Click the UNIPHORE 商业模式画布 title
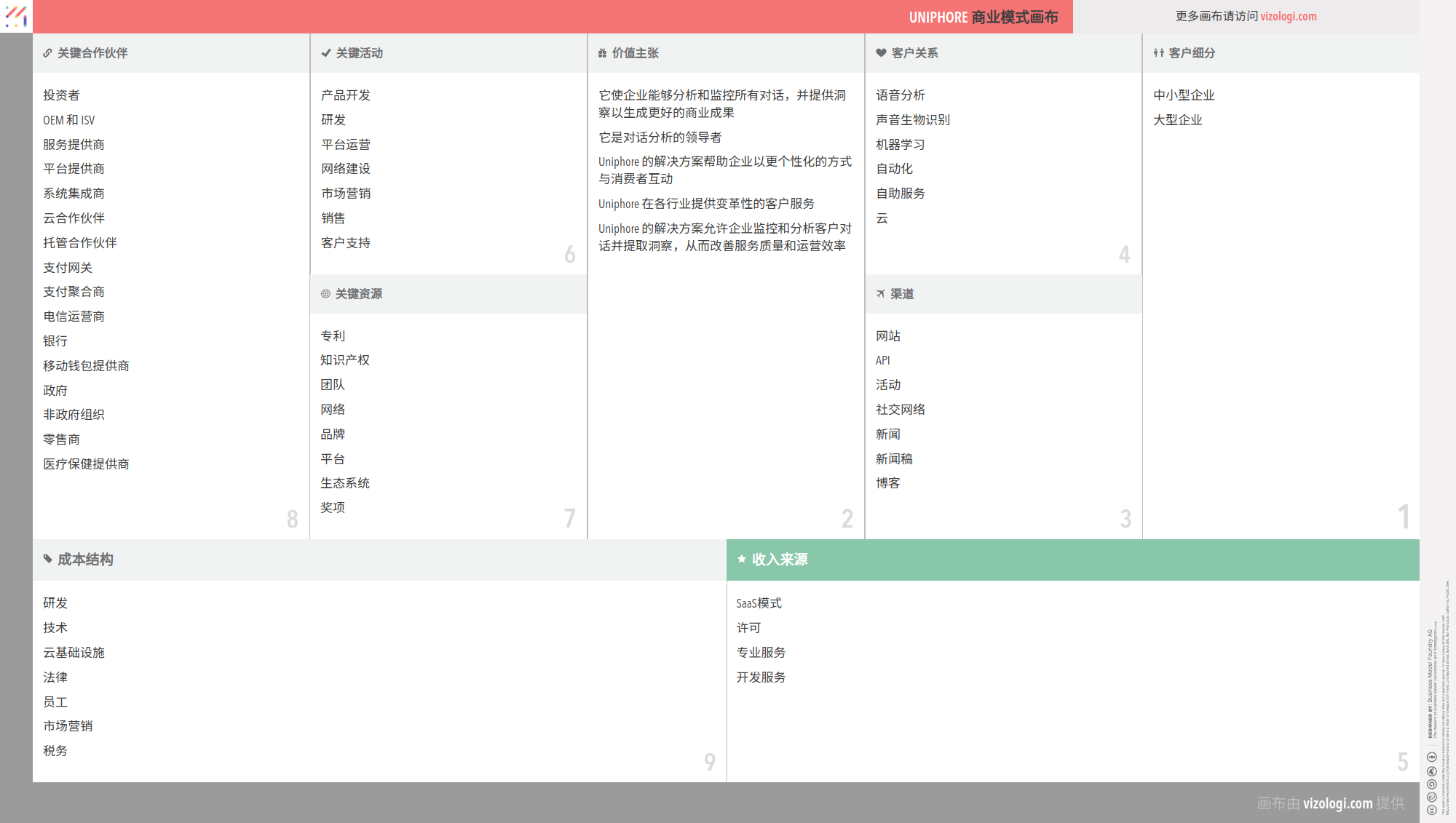Screen dimensions: 1456x823 tap(983, 17)
